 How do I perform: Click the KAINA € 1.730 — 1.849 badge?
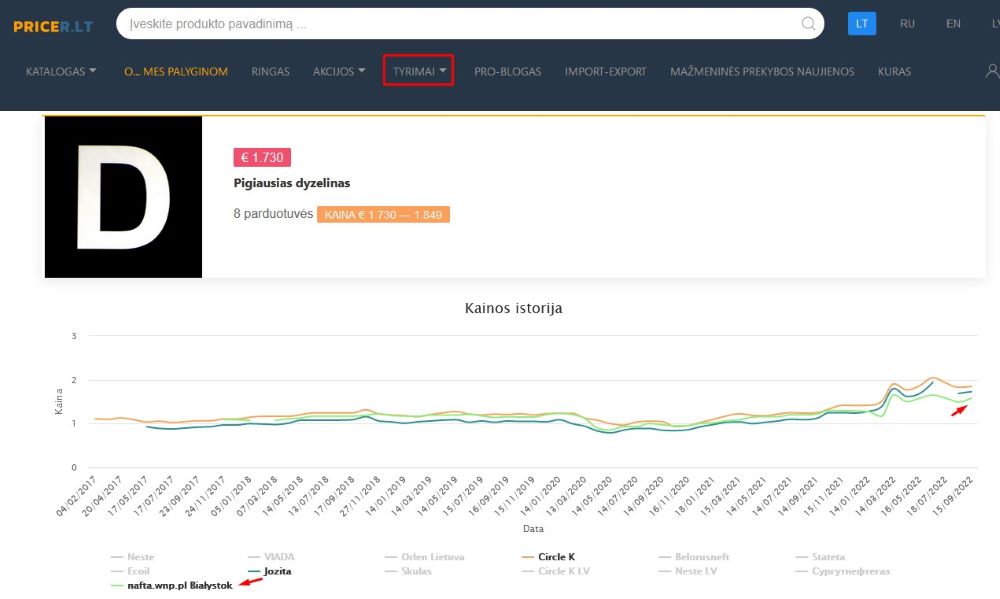383,215
